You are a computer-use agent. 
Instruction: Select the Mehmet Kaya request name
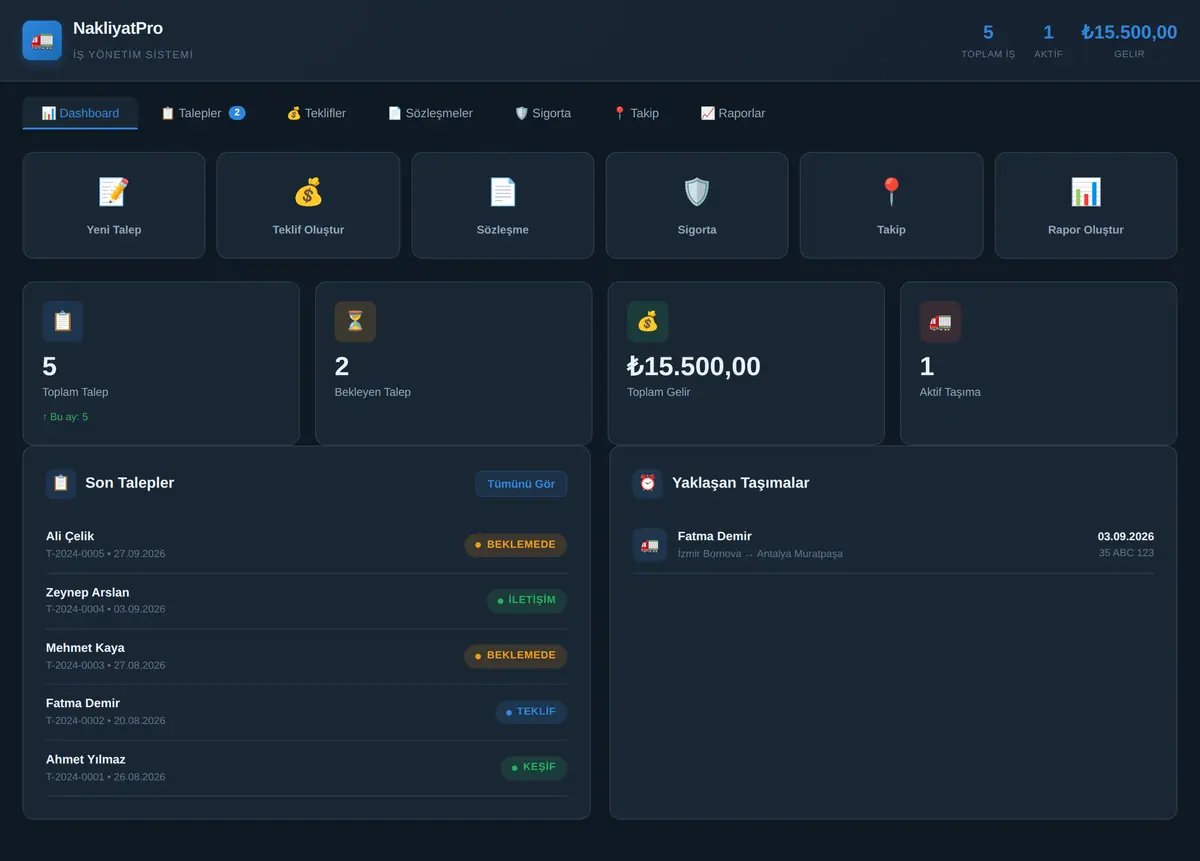point(85,648)
